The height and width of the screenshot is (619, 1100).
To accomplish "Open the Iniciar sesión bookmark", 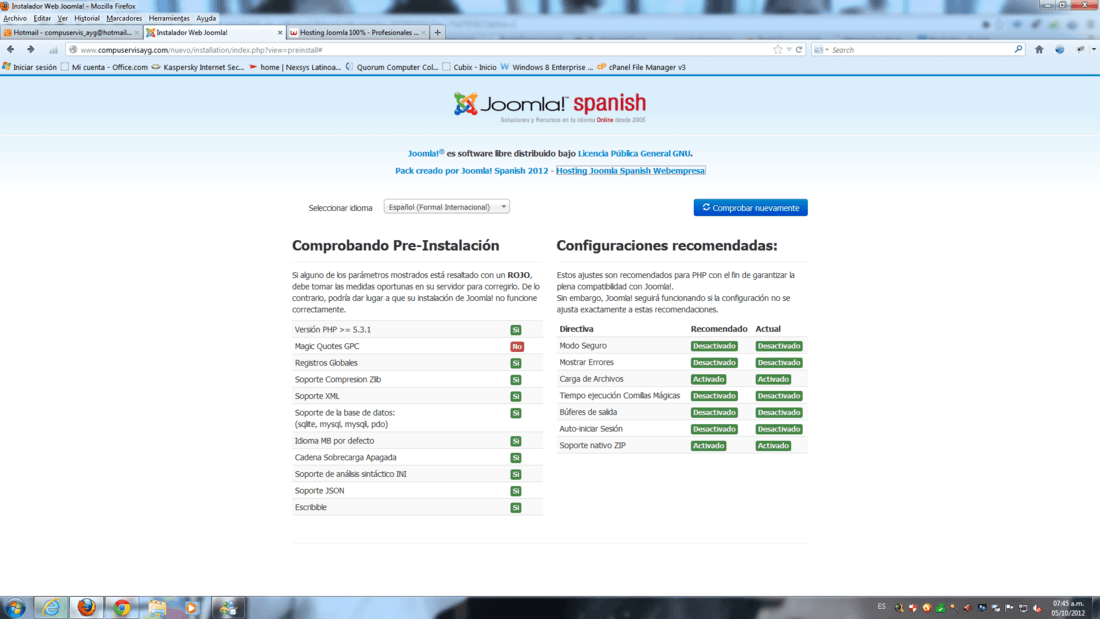I will [x=29, y=67].
